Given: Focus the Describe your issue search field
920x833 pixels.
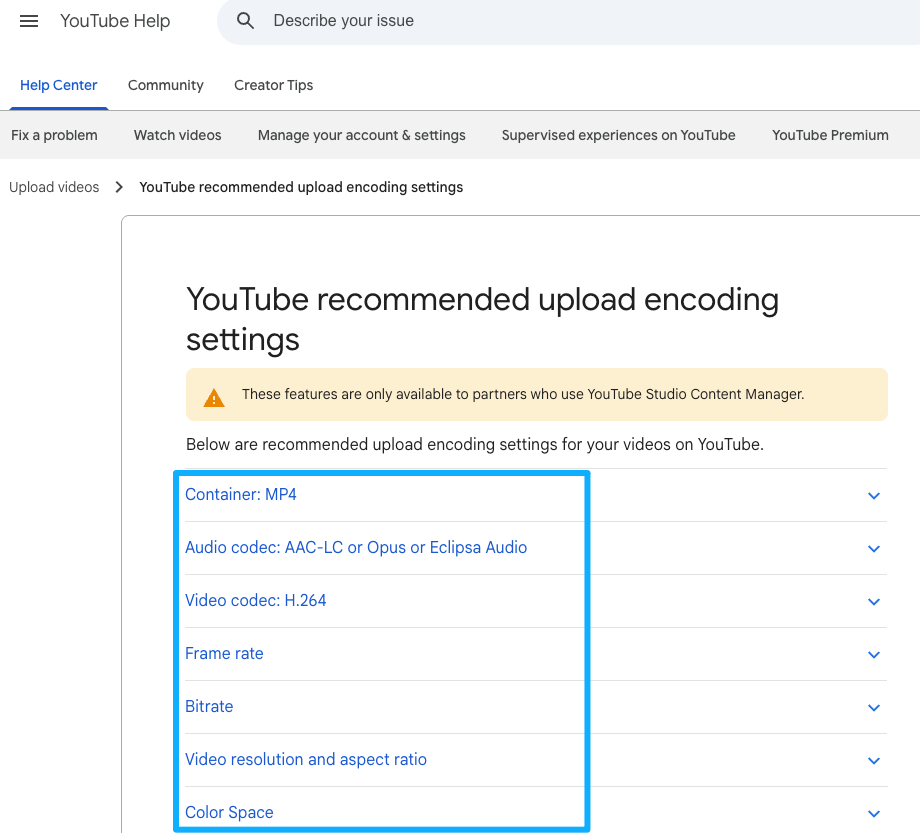Looking at the screenshot, I should click(568, 21).
